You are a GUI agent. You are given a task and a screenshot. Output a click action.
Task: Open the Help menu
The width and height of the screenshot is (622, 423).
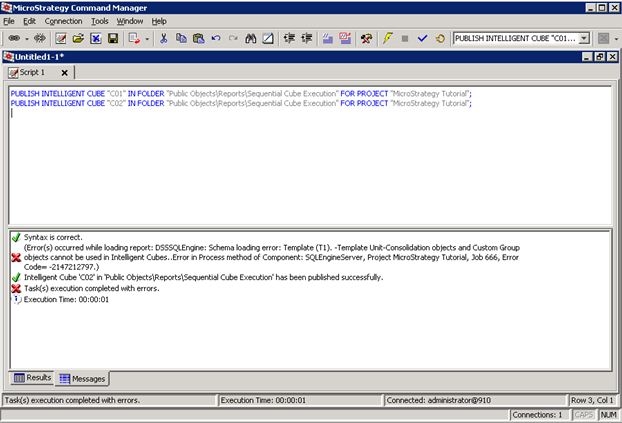click(x=159, y=20)
